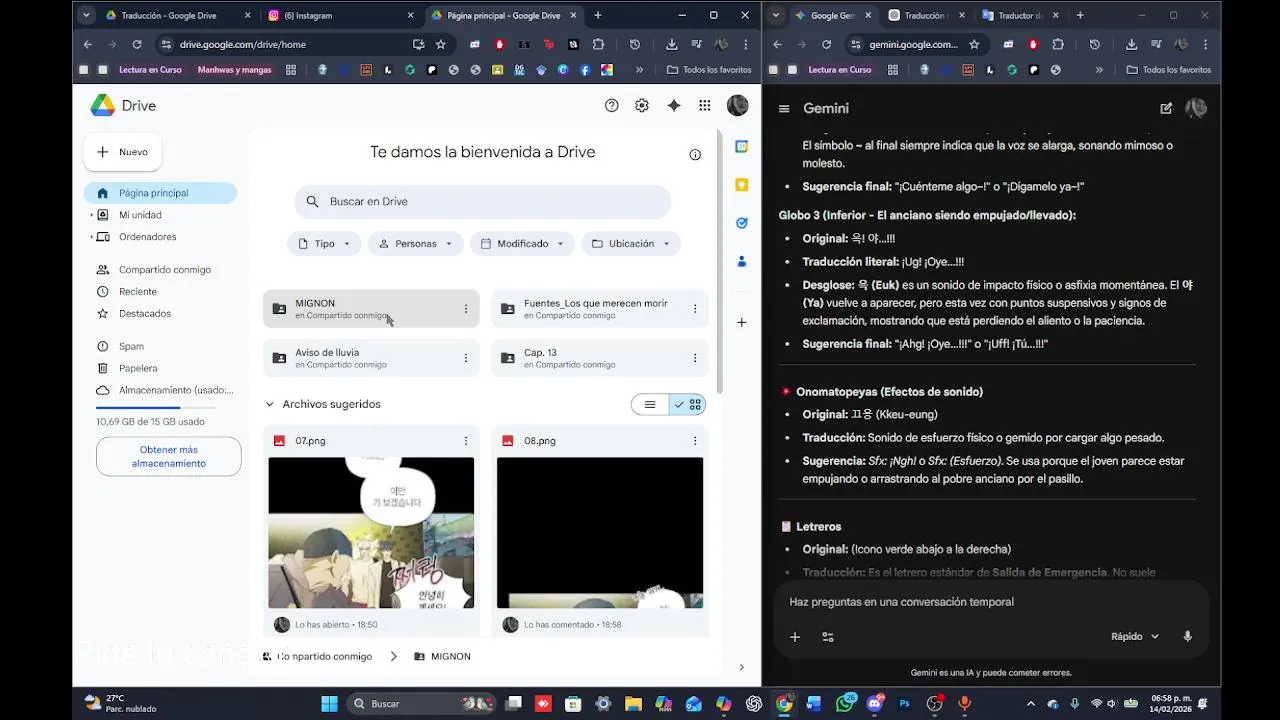Open Gemini sparkle icon in Drive header

click(x=674, y=106)
